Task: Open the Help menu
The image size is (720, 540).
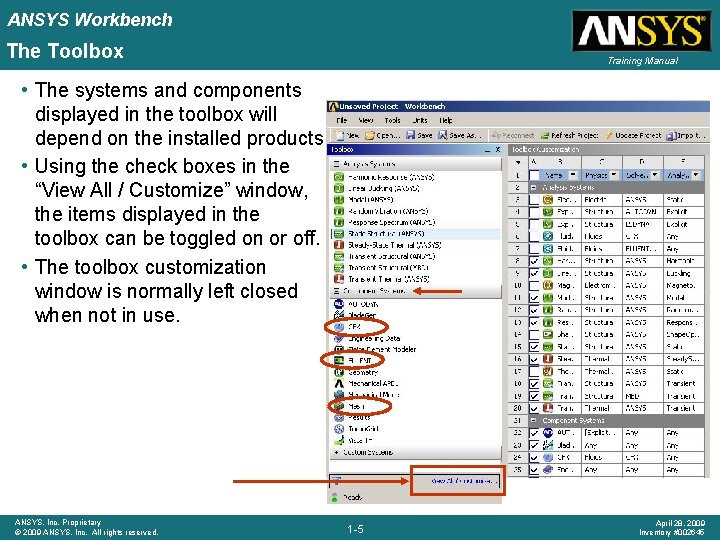Action: pos(445,120)
